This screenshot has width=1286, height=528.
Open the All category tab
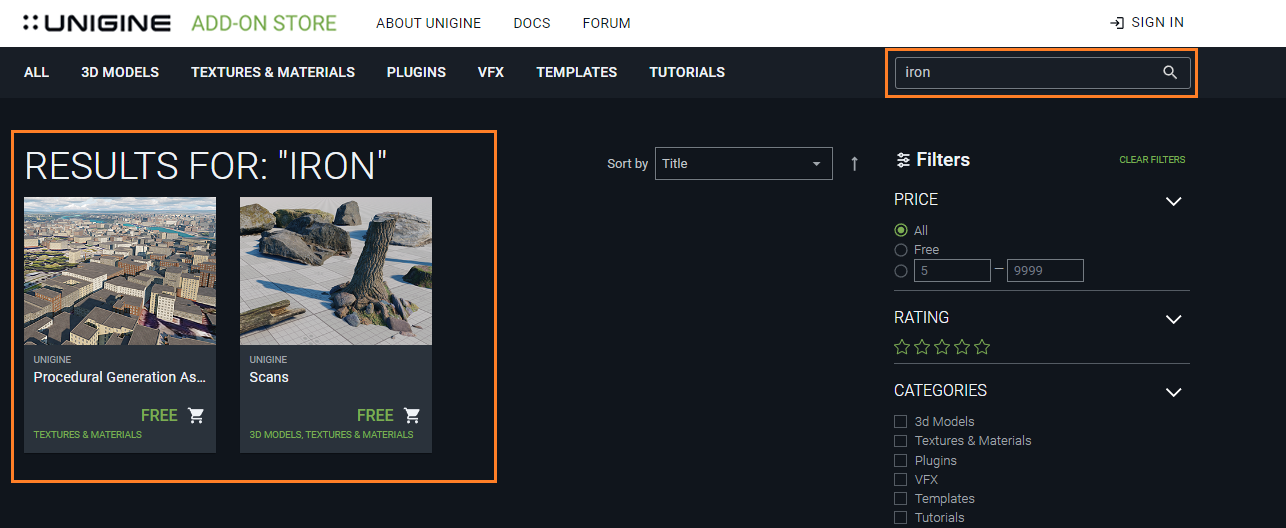(36, 72)
